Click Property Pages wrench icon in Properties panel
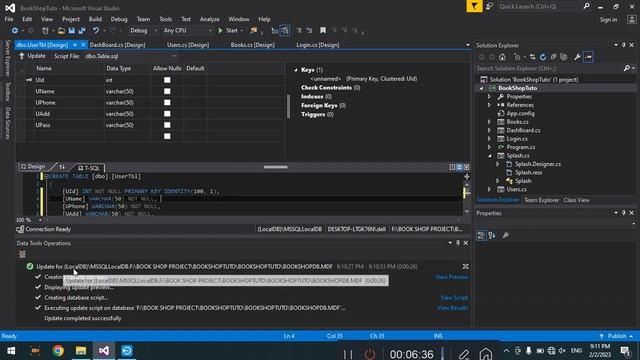Viewport: 640px width, 360px height. (506, 236)
